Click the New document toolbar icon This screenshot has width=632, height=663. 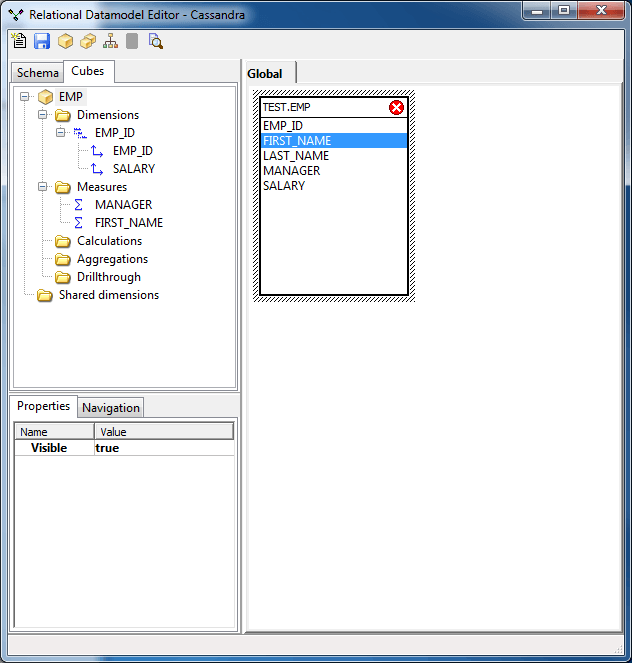pos(19,41)
